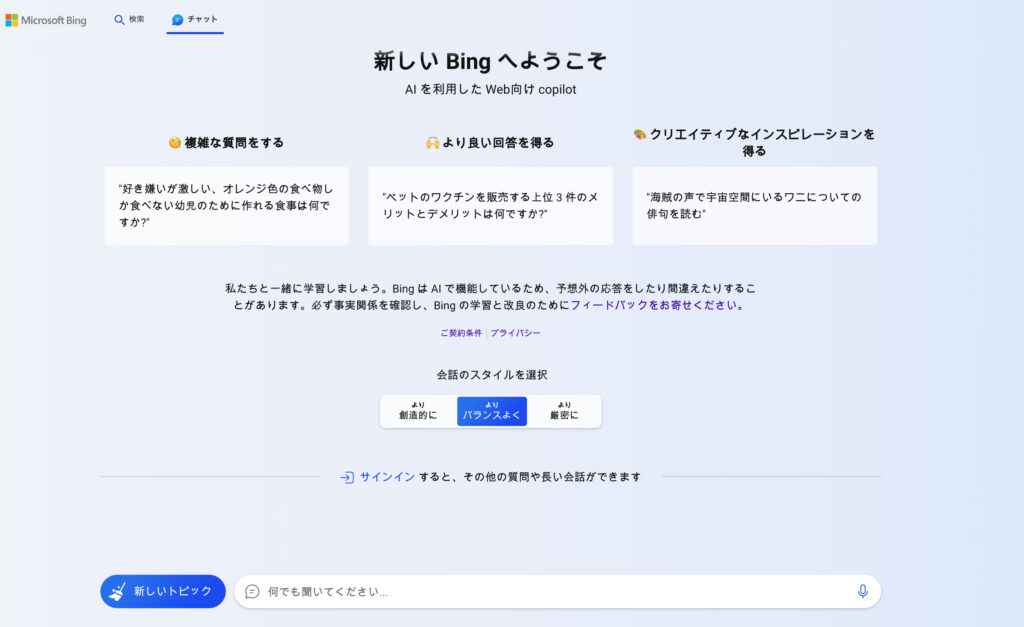Choose the pet vaccine pros and cons example card

pyautogui.click(x=490, y=206)
